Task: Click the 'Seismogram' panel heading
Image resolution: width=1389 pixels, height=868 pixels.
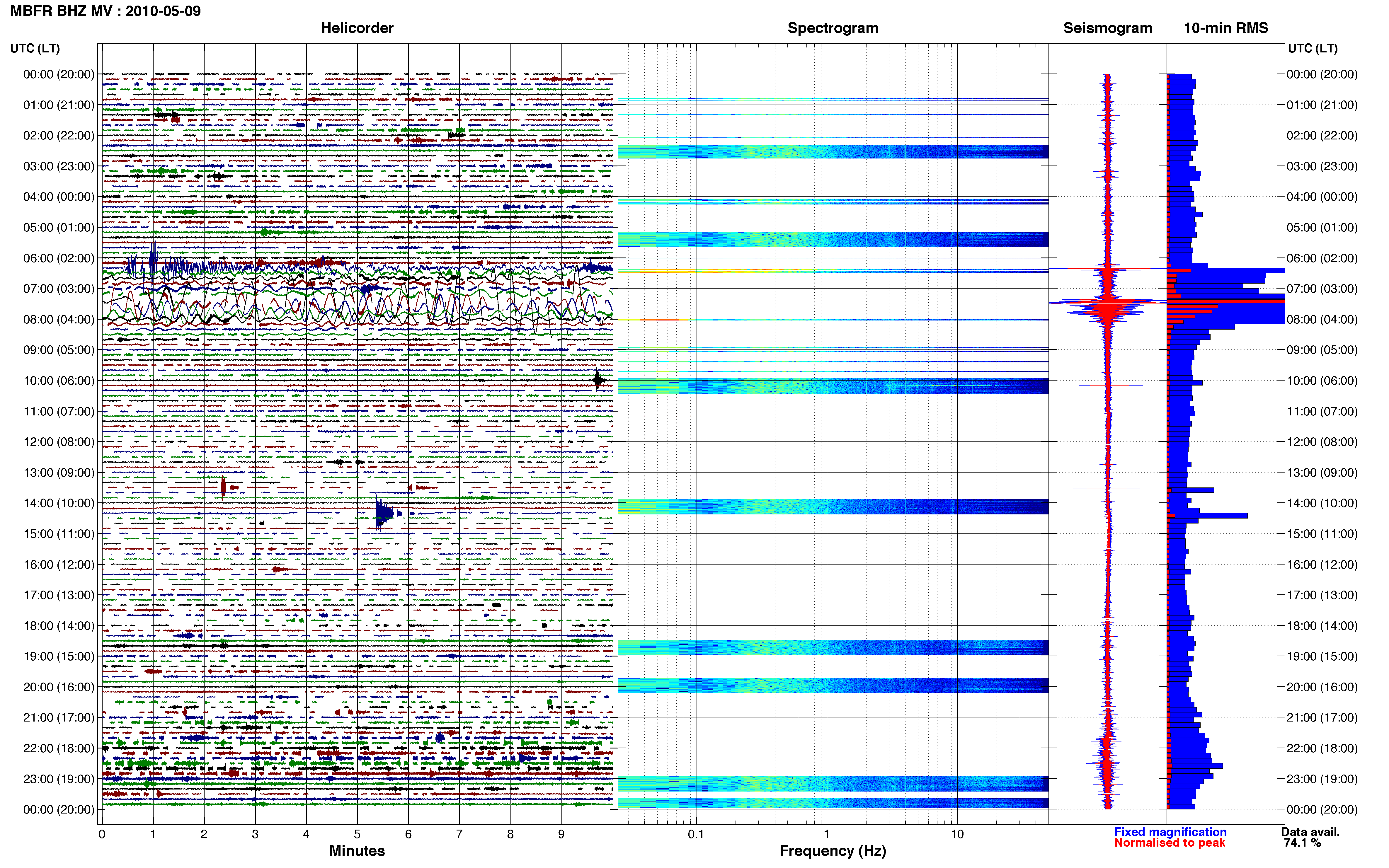Action: coord(1108,28)
